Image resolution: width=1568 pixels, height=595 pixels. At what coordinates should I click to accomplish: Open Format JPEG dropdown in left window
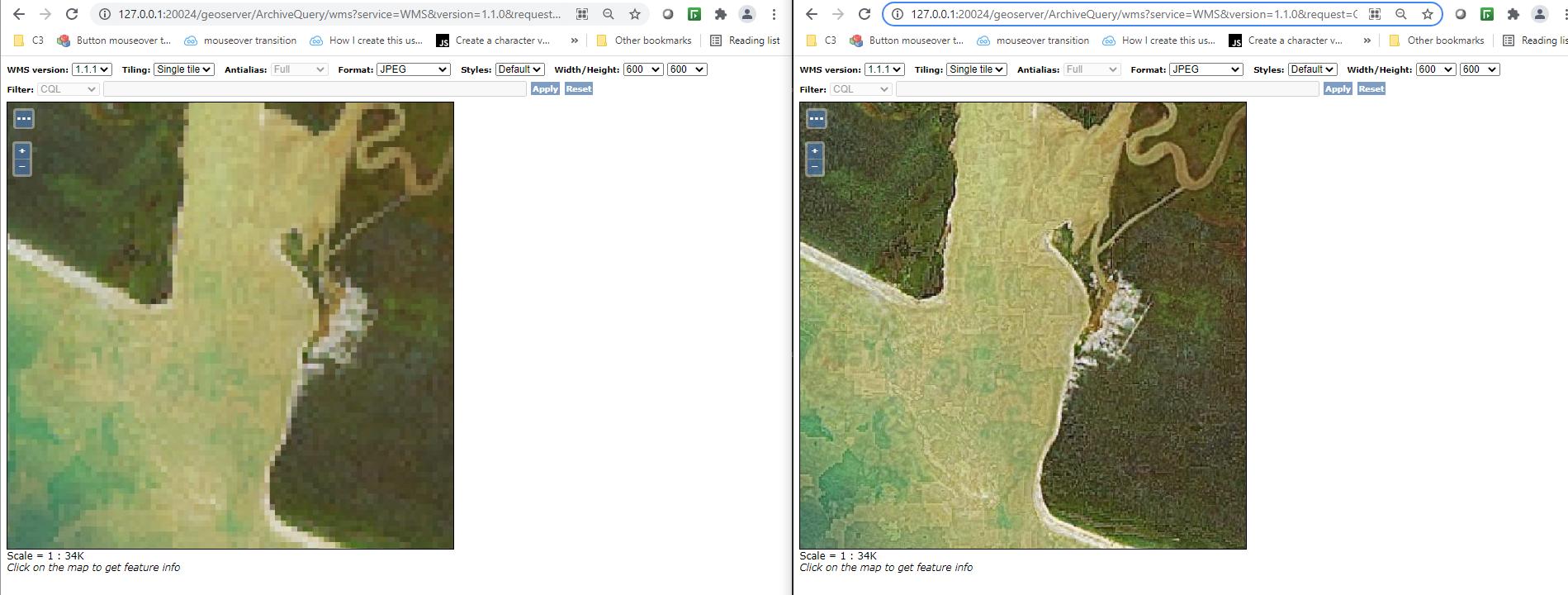coord(413,69)
